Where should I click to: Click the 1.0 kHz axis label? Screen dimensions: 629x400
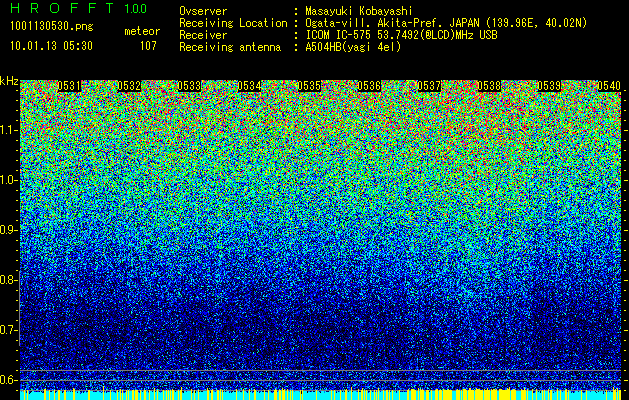point(8,180)
